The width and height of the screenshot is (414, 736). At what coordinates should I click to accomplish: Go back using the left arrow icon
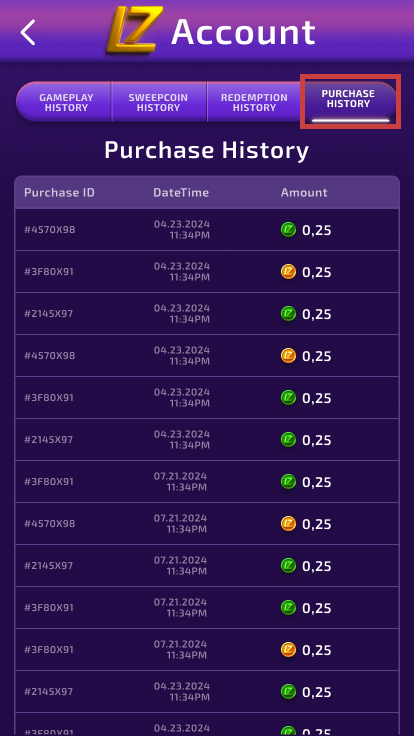coord(28,33)
